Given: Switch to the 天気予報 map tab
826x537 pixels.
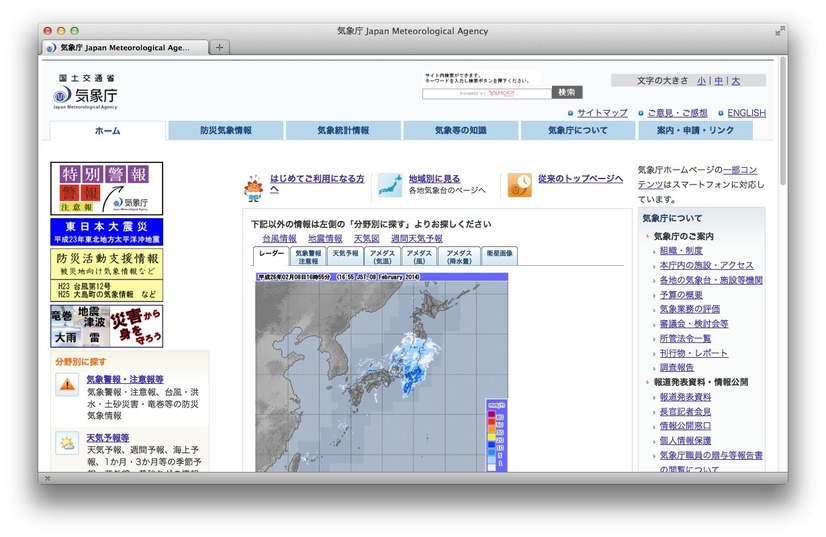Looking at the screenshot, I should (346, 256).
